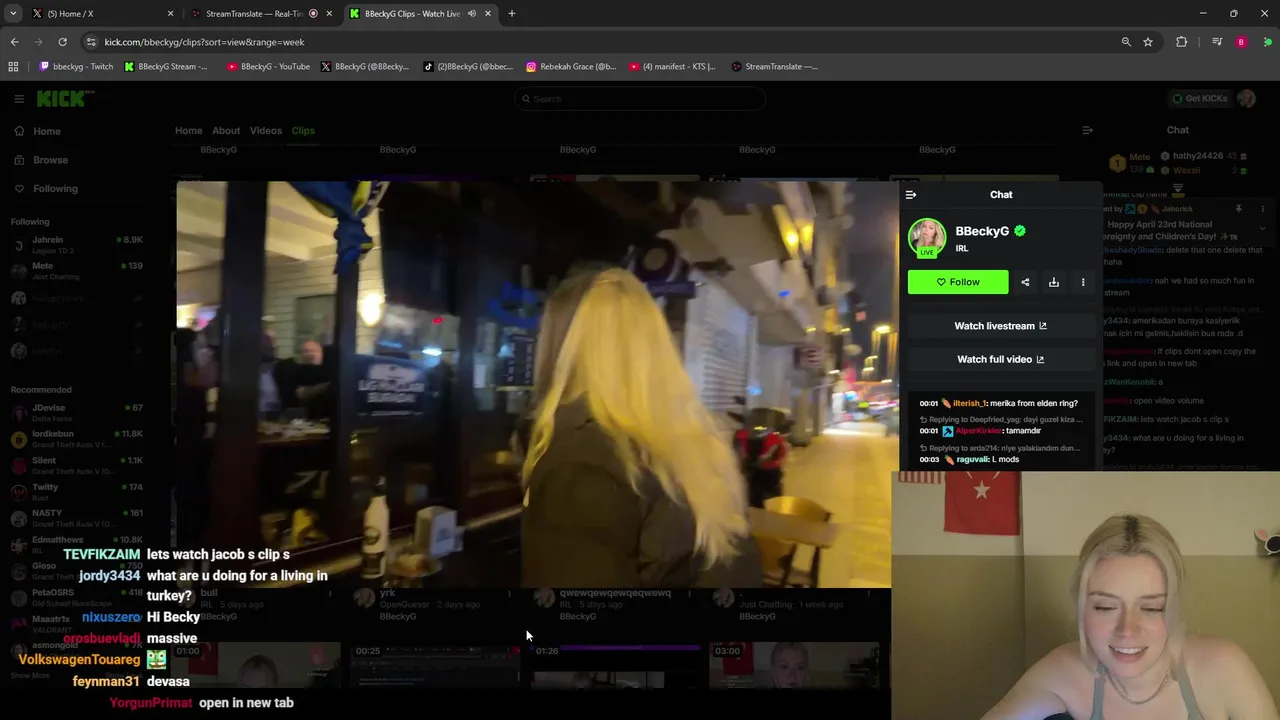Switch to the Home channel tab
The height and width of the screenshot is (720, 1280).
tap(188, 131)
